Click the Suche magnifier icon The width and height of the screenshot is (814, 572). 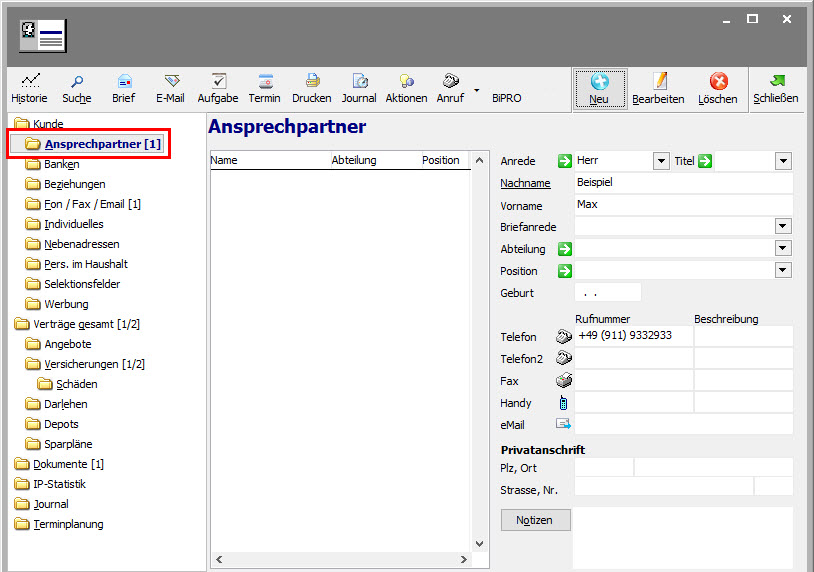(76, 81)
